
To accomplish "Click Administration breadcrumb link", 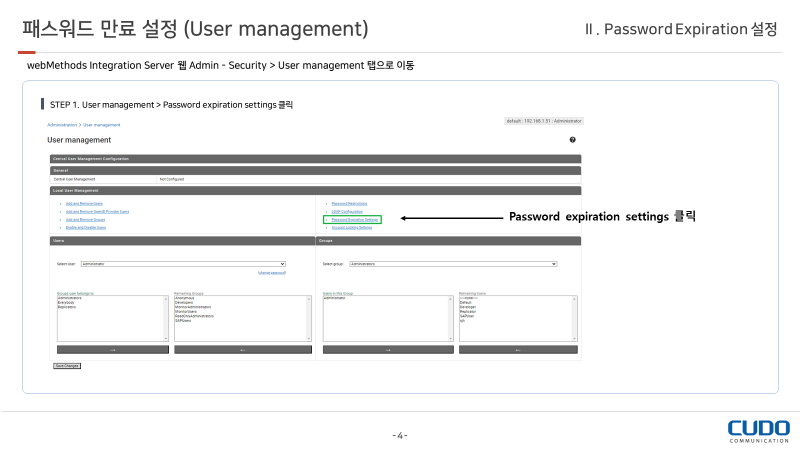I will coord(62,125).
